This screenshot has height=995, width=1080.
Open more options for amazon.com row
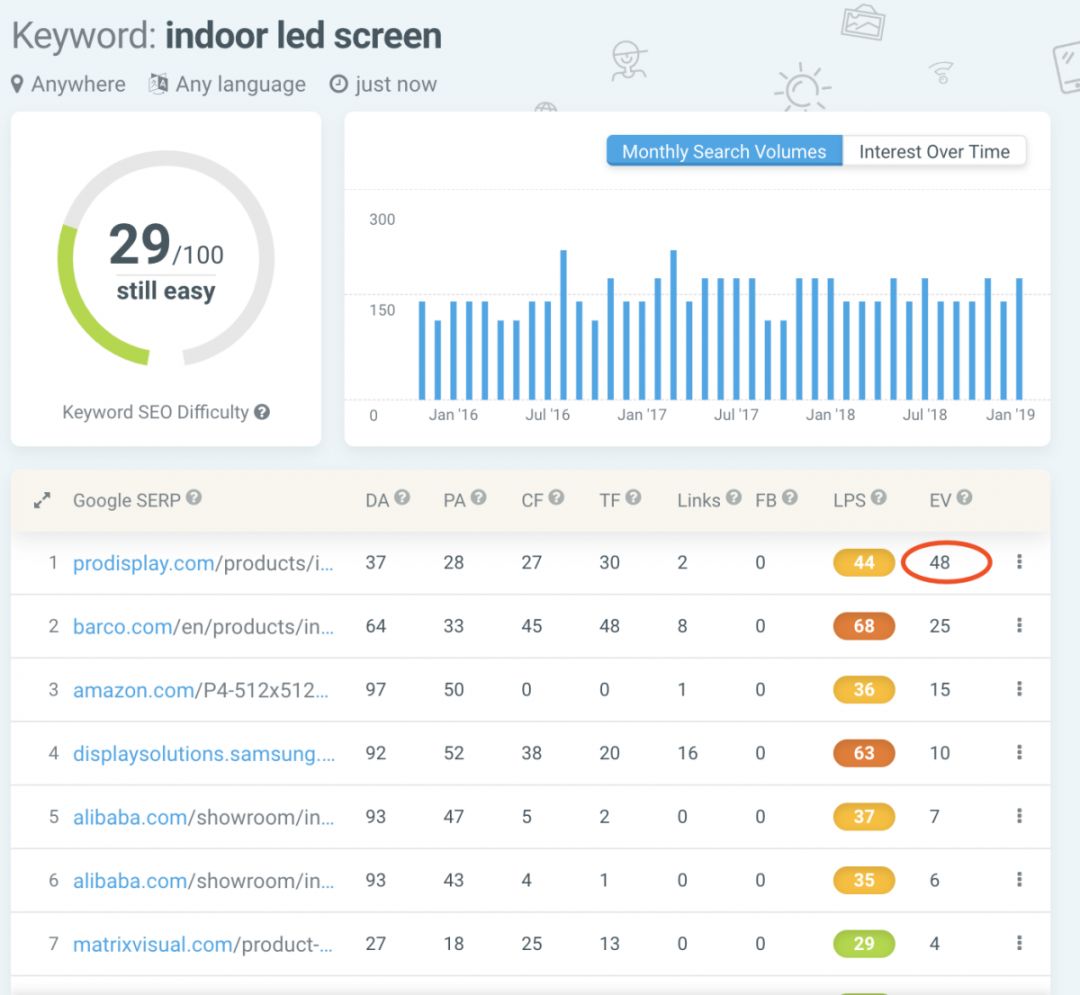tap(1019, 689)
